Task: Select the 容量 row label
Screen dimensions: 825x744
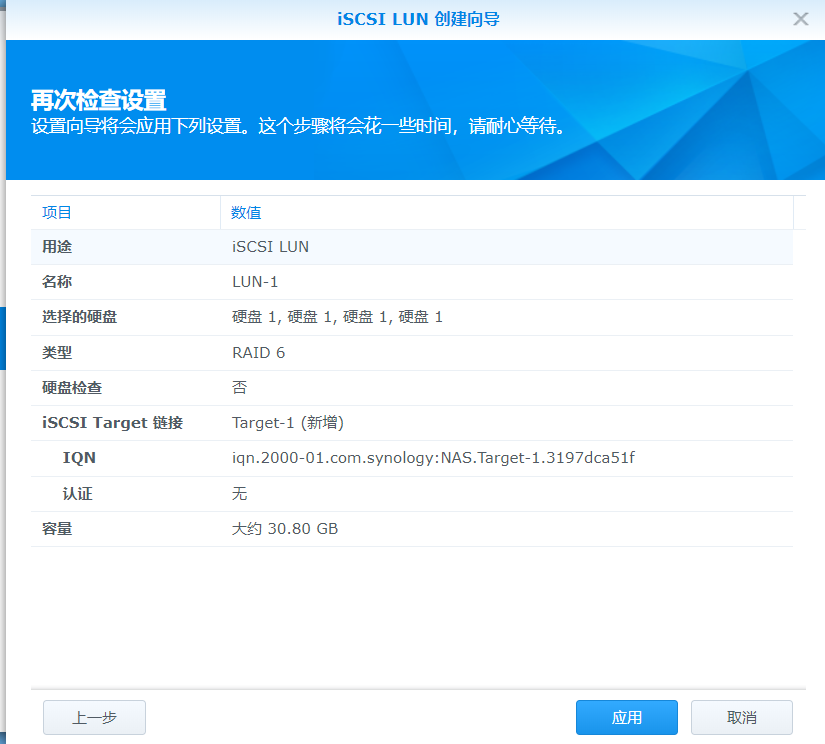Action: [57, 529]
